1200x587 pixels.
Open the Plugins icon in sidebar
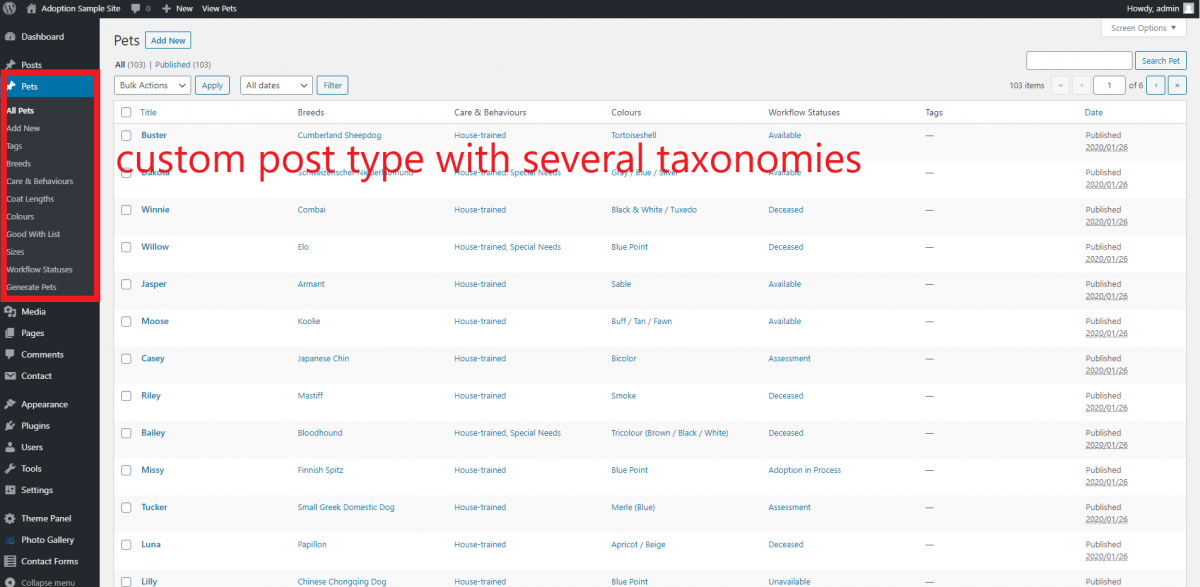[10, 426]
